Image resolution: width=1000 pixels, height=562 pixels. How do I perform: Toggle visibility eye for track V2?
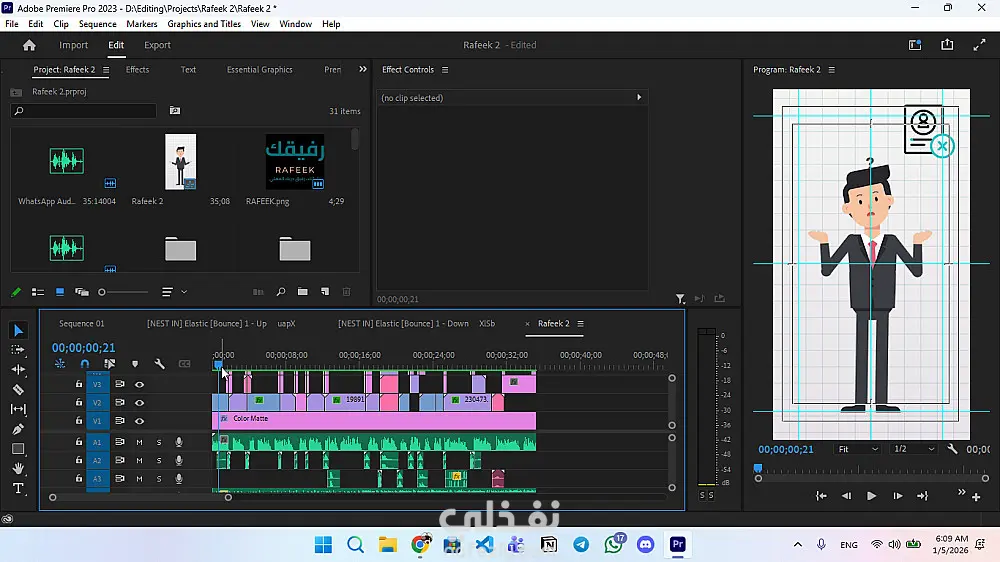(139, 403)
